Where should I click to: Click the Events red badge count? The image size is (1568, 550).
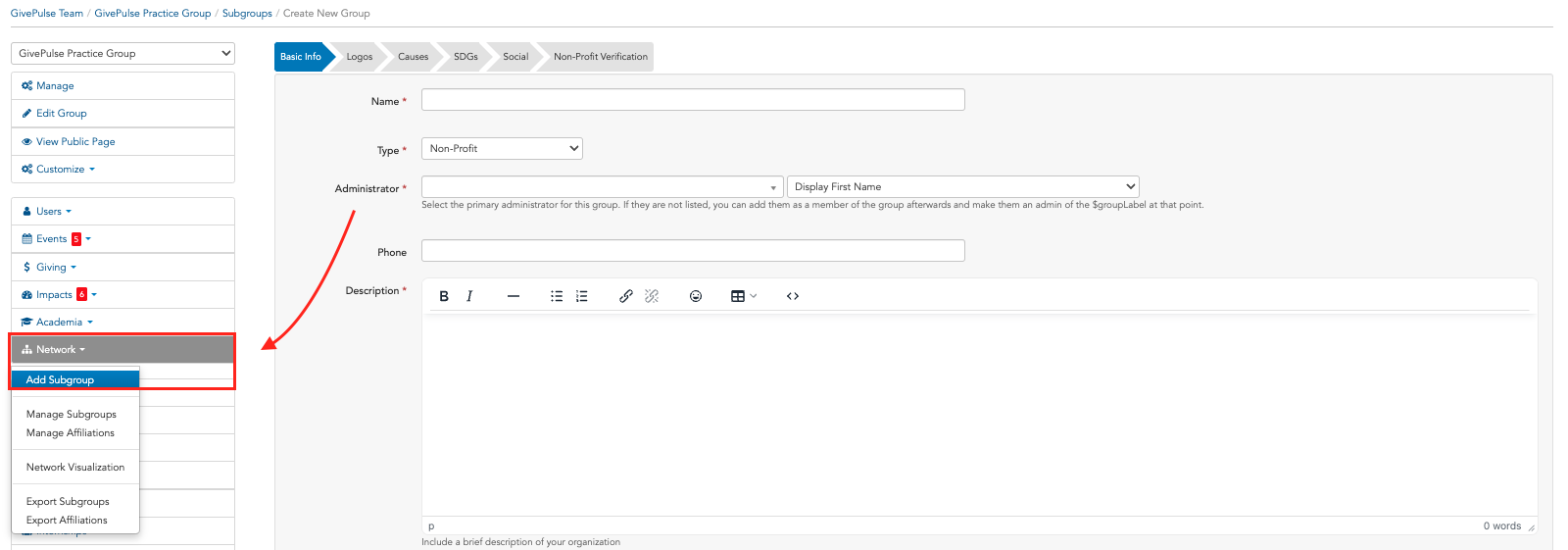(76, 239)
